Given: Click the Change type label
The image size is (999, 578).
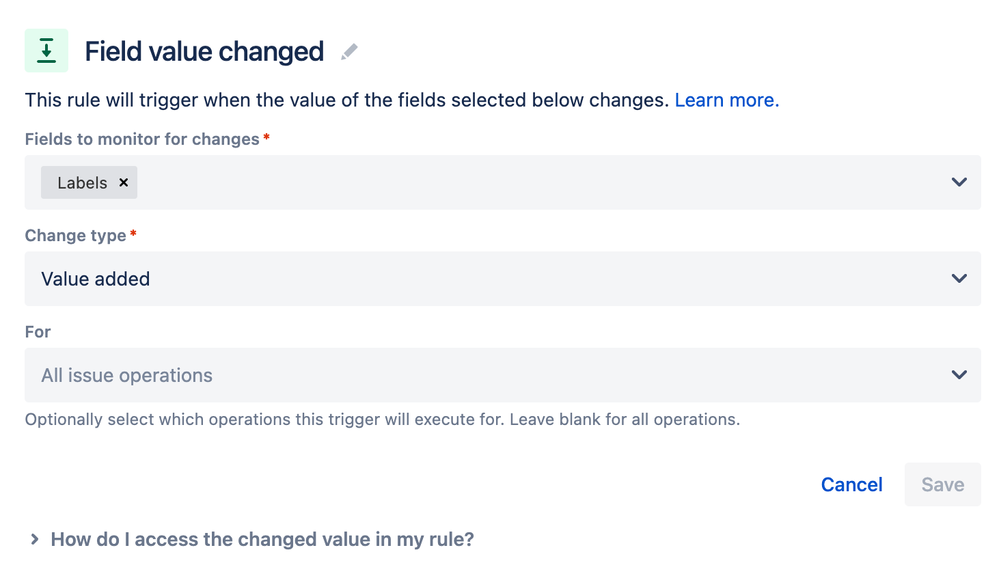Looking at the screenshot, I should tap(75, 235).
